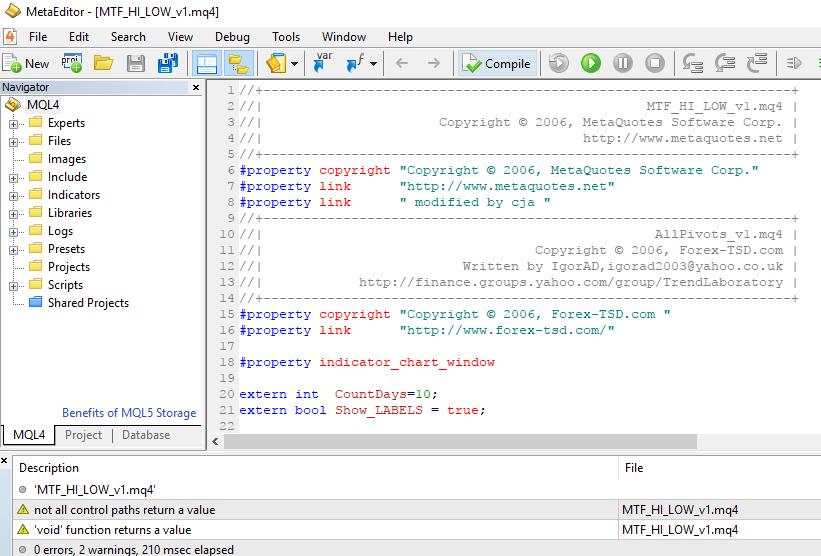821x556 pixels.
Task: Click the New file button
Action: pos(26,63)
